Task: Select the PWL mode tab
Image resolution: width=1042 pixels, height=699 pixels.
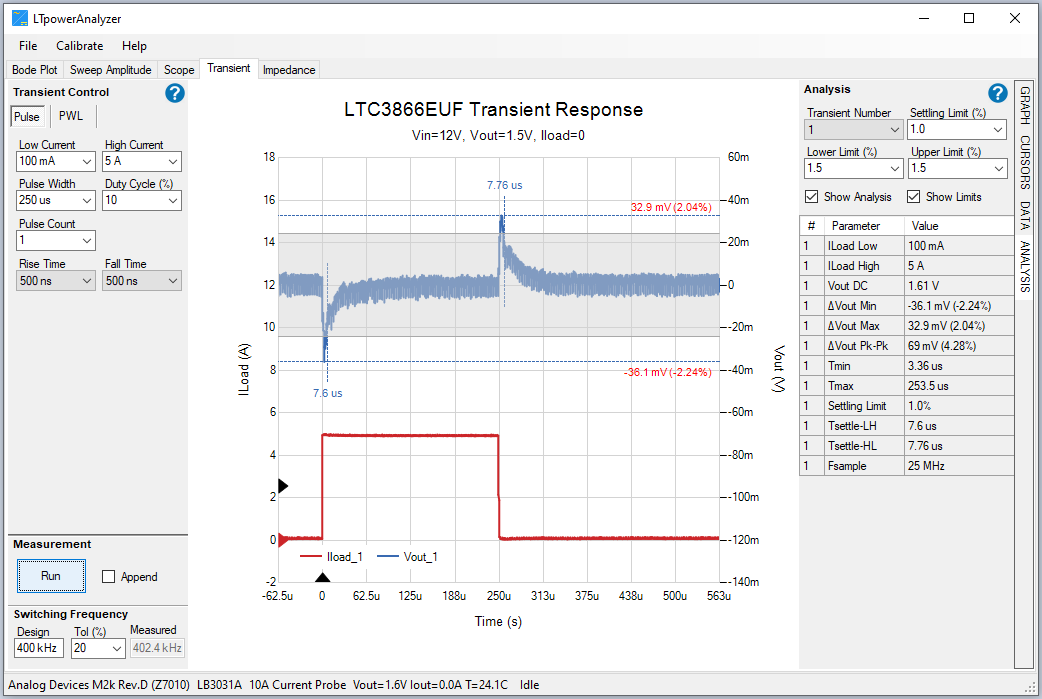Action: point(70,115)
